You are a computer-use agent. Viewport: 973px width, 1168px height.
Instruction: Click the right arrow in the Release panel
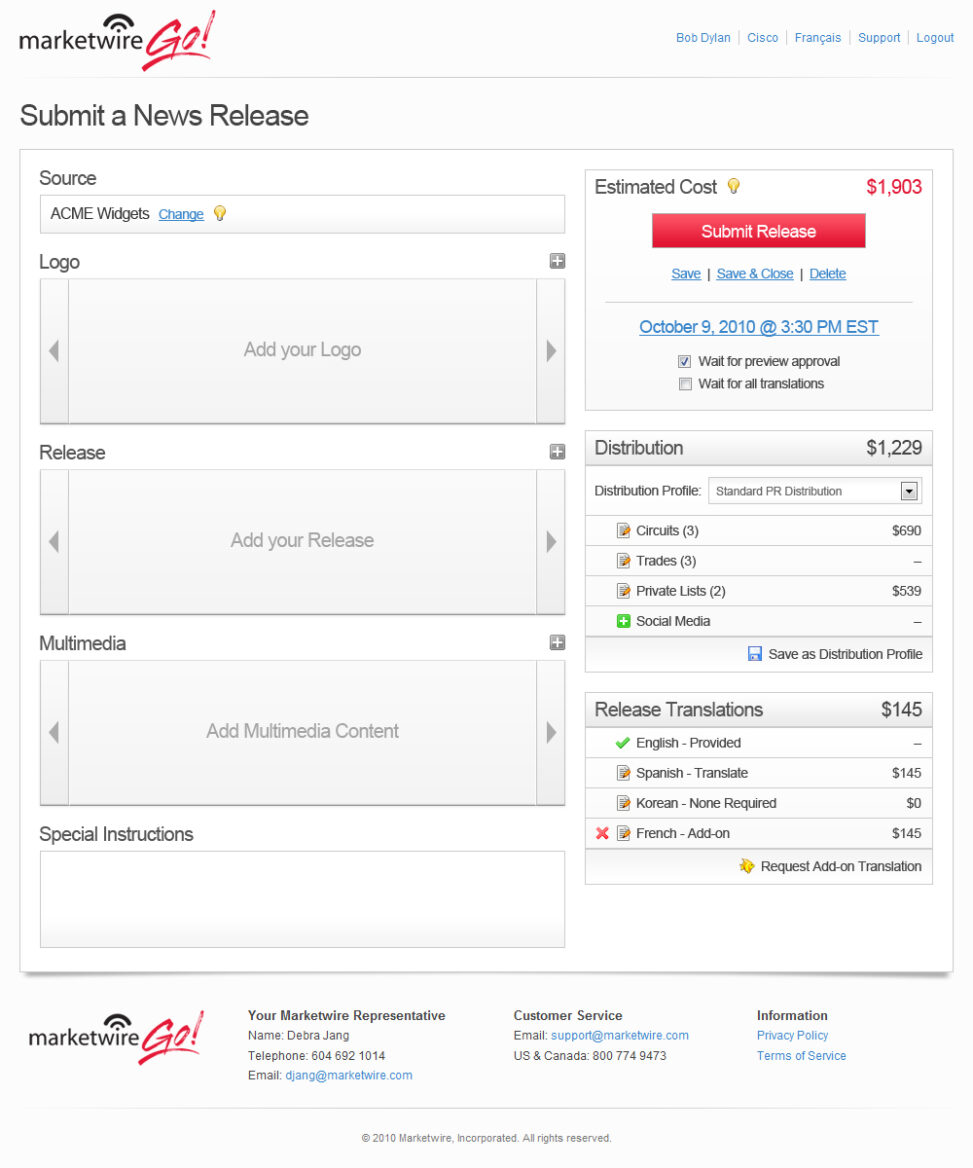point(551,542)
